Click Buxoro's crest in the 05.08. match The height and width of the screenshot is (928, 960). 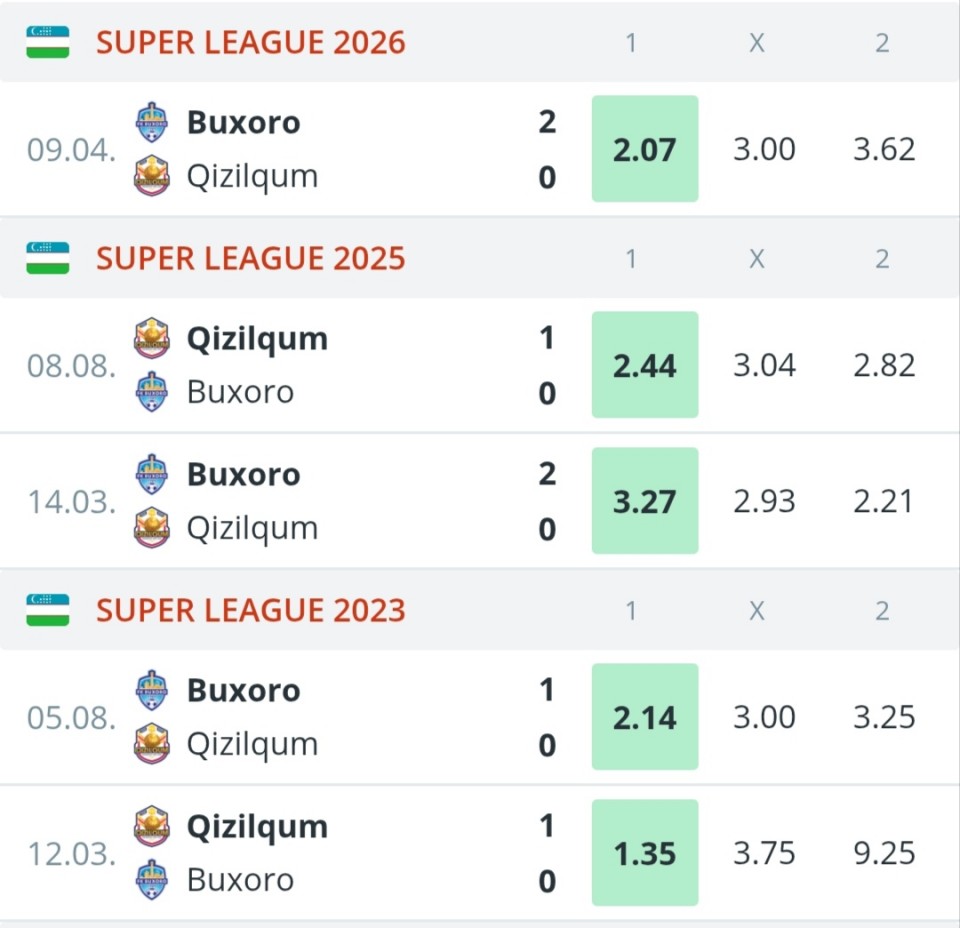152,690
